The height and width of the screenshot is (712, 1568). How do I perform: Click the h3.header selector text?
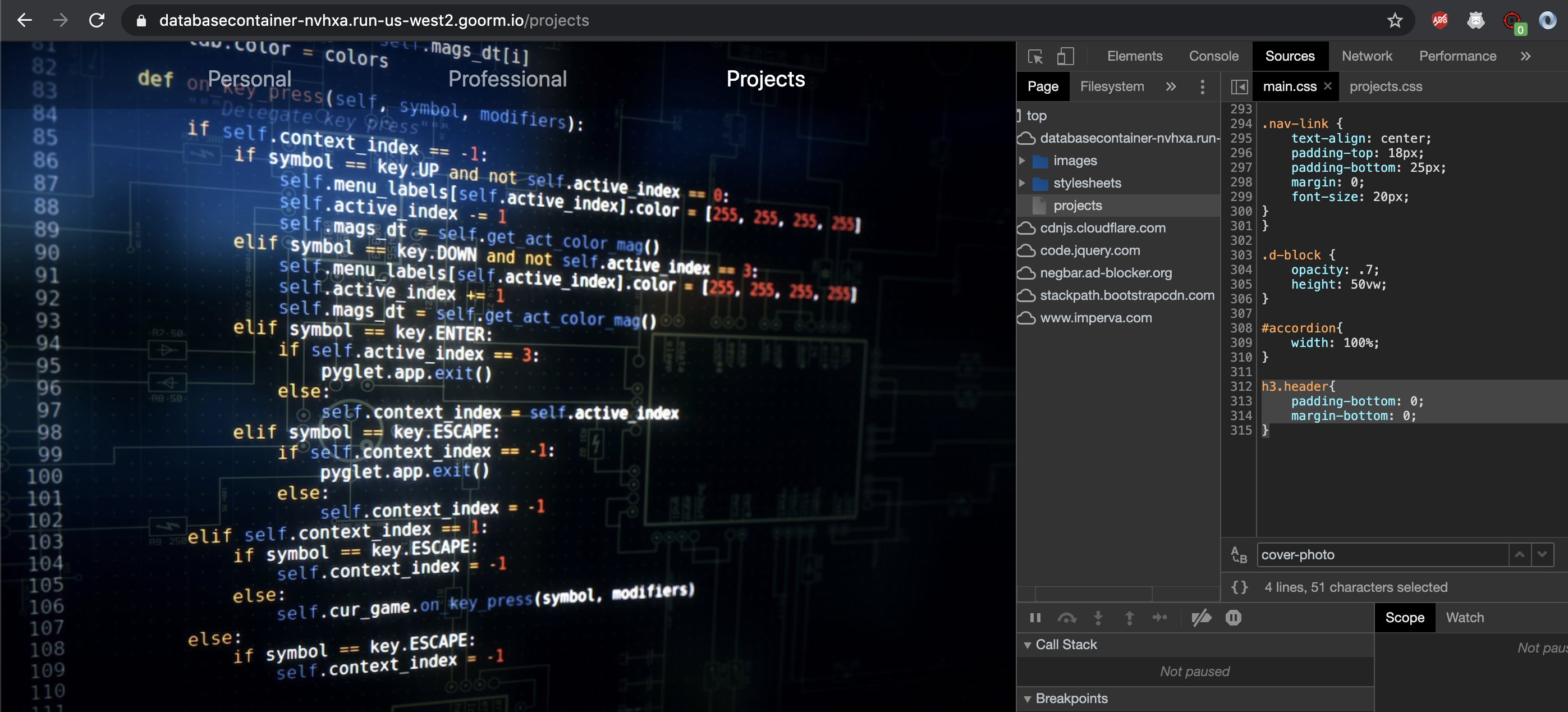click(1295, 387)
